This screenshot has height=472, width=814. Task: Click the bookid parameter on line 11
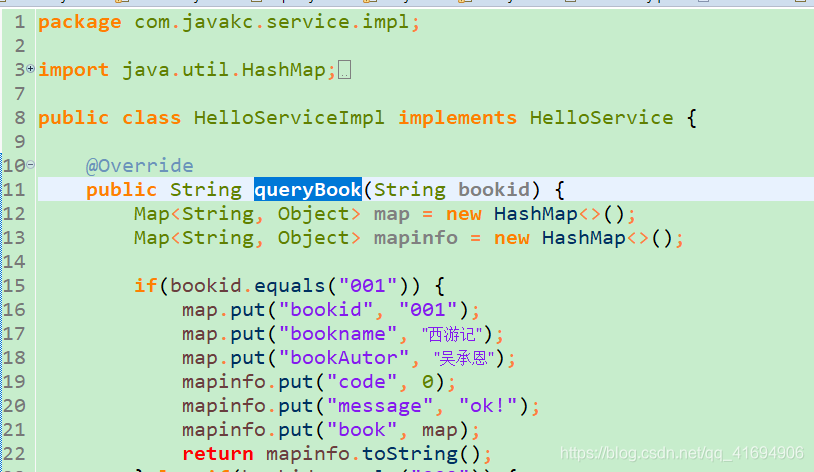point(494,190)
